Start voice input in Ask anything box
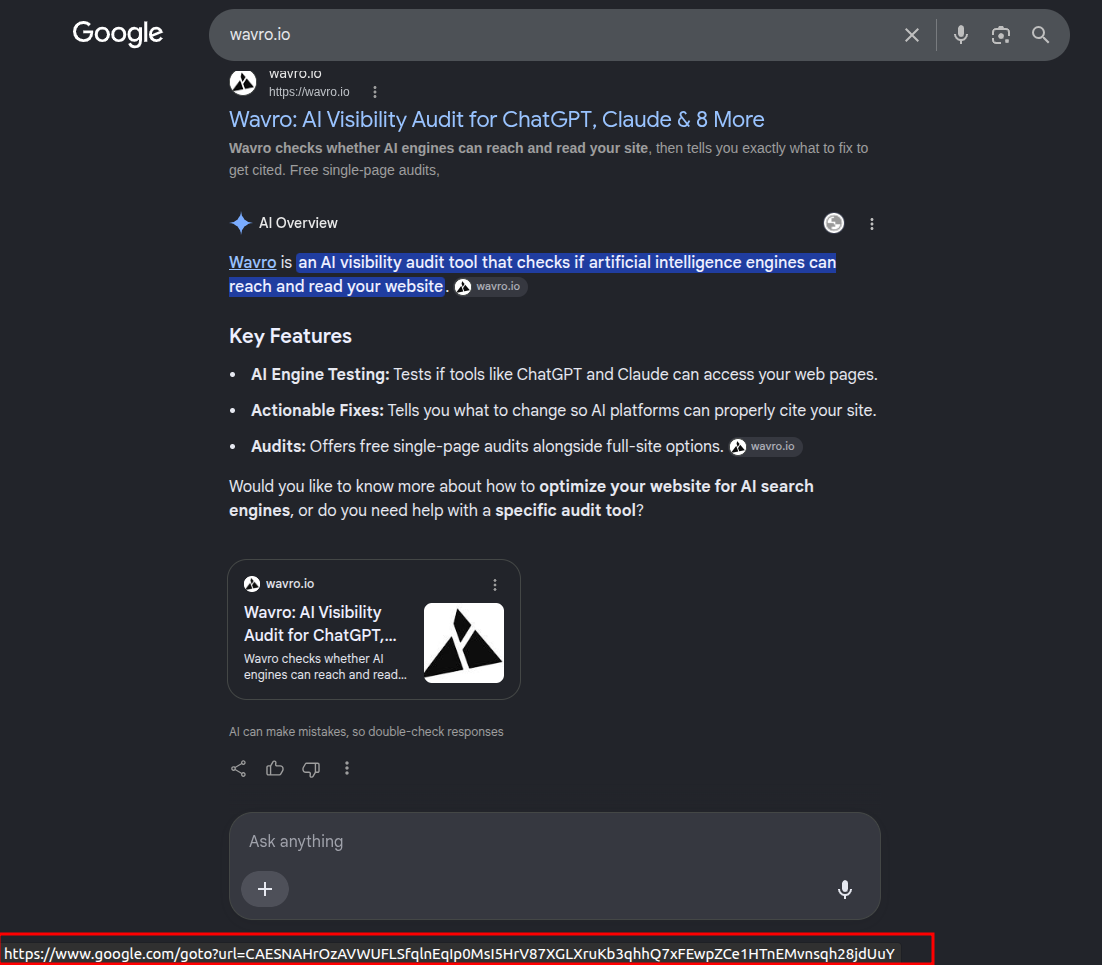1102x965 pixels. tap(845, 889)
